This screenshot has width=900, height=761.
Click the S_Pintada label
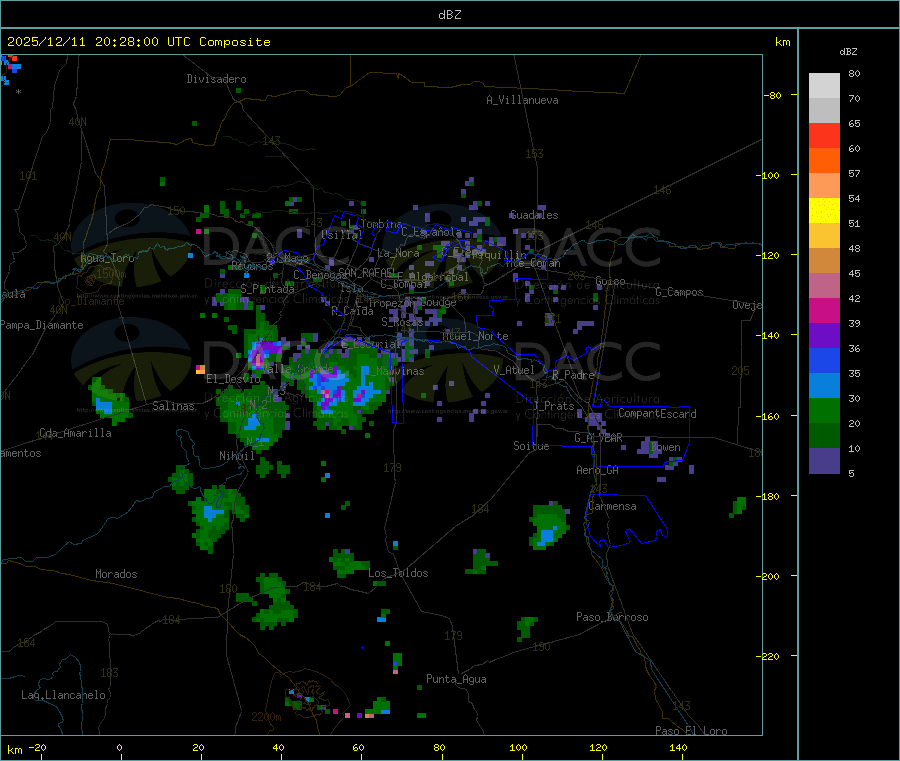click(267, 289)
